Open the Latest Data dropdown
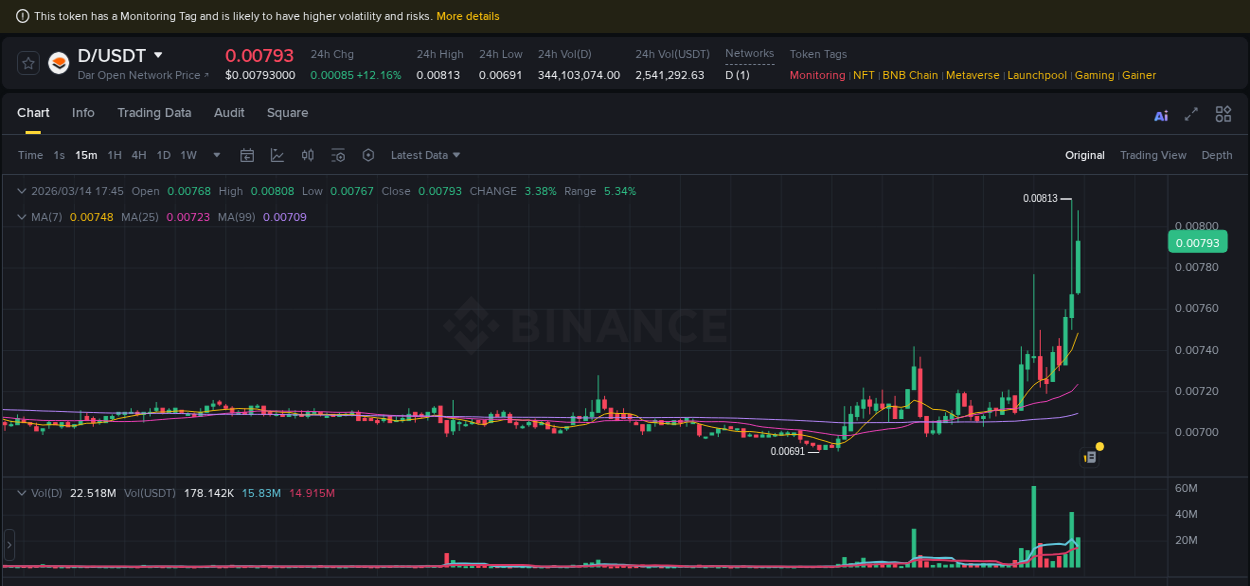Screen dimensions: 1250x586 coord(424,155)
